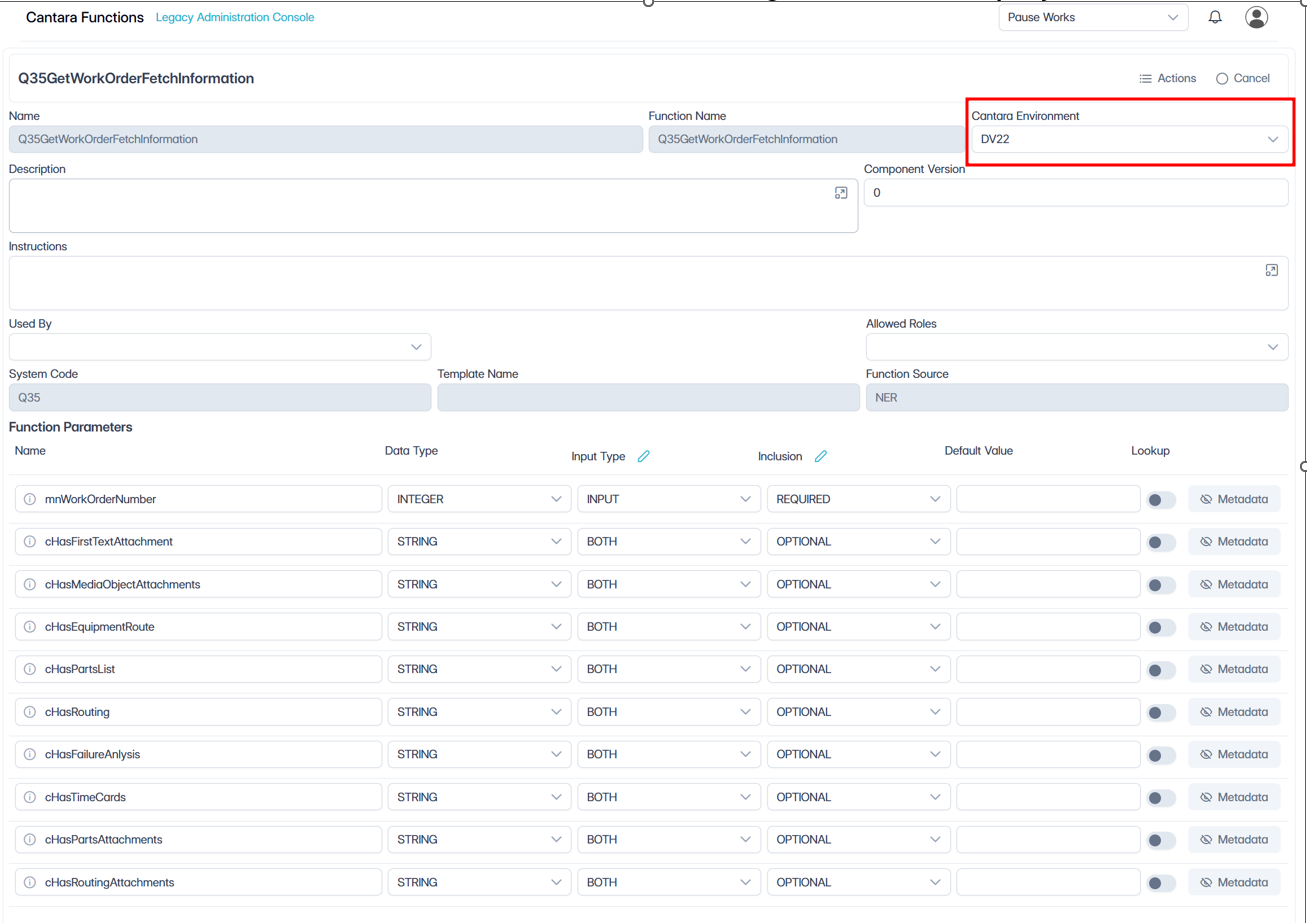Show info for cHasPartsAttachments parameter

click(x=30, y=840)
